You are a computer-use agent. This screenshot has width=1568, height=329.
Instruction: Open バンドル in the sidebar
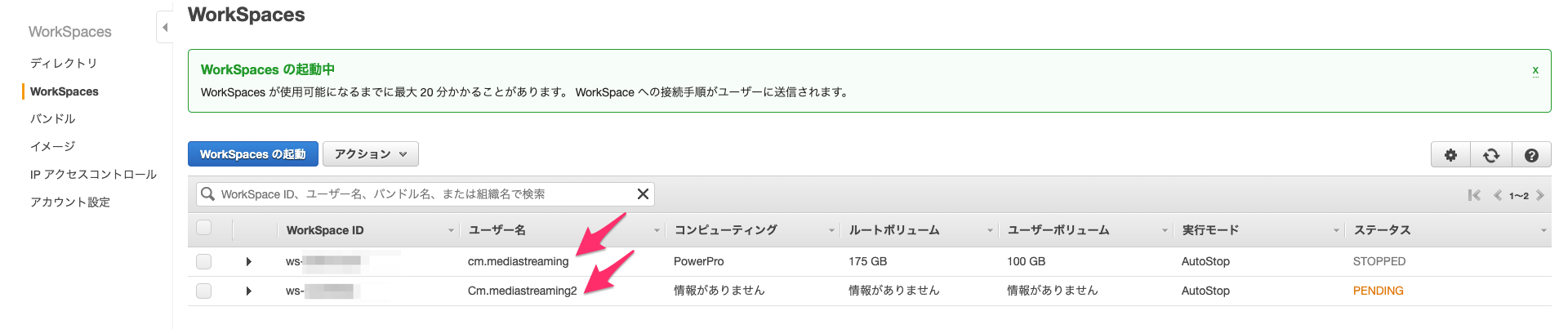click(53, 118)
